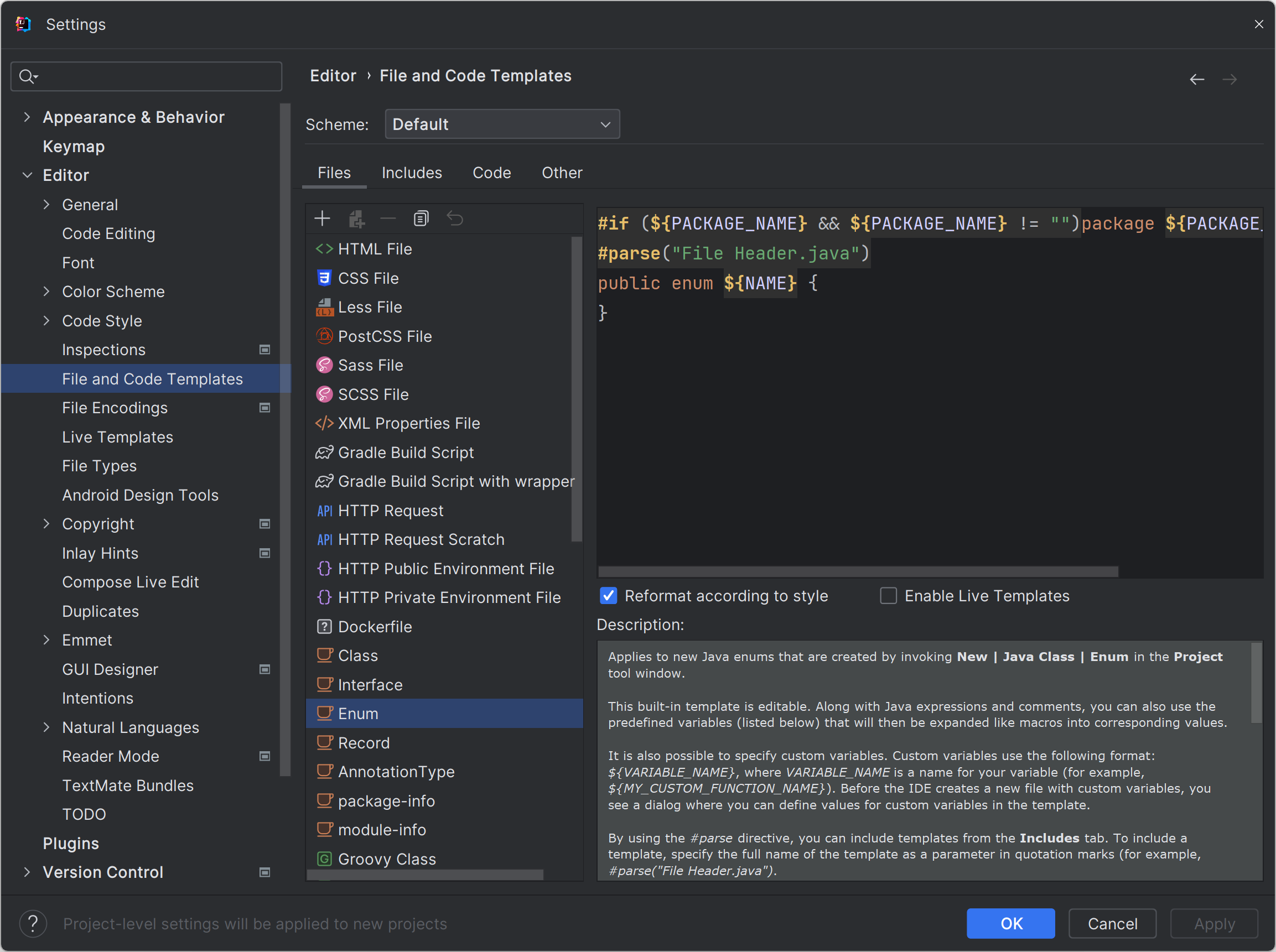
Task: Focus the settings search field
Action: pyautogui.click(x=147, y=76)
